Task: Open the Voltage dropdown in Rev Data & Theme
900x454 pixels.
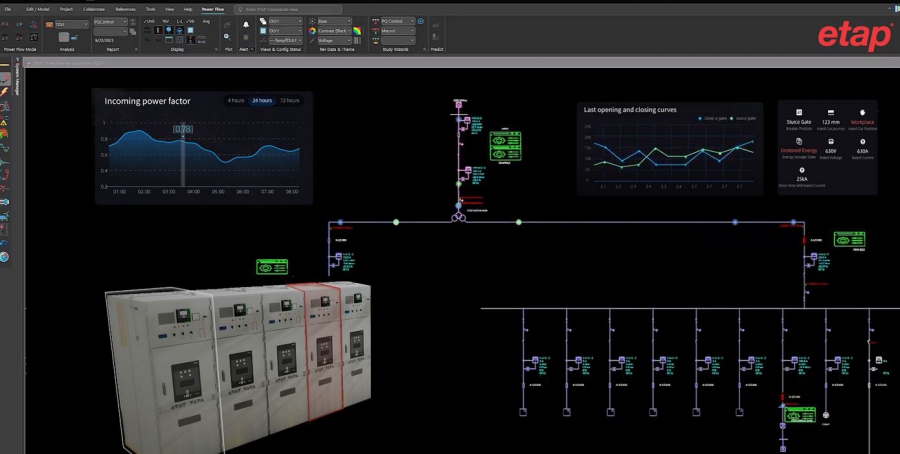Action: [335, 41]
